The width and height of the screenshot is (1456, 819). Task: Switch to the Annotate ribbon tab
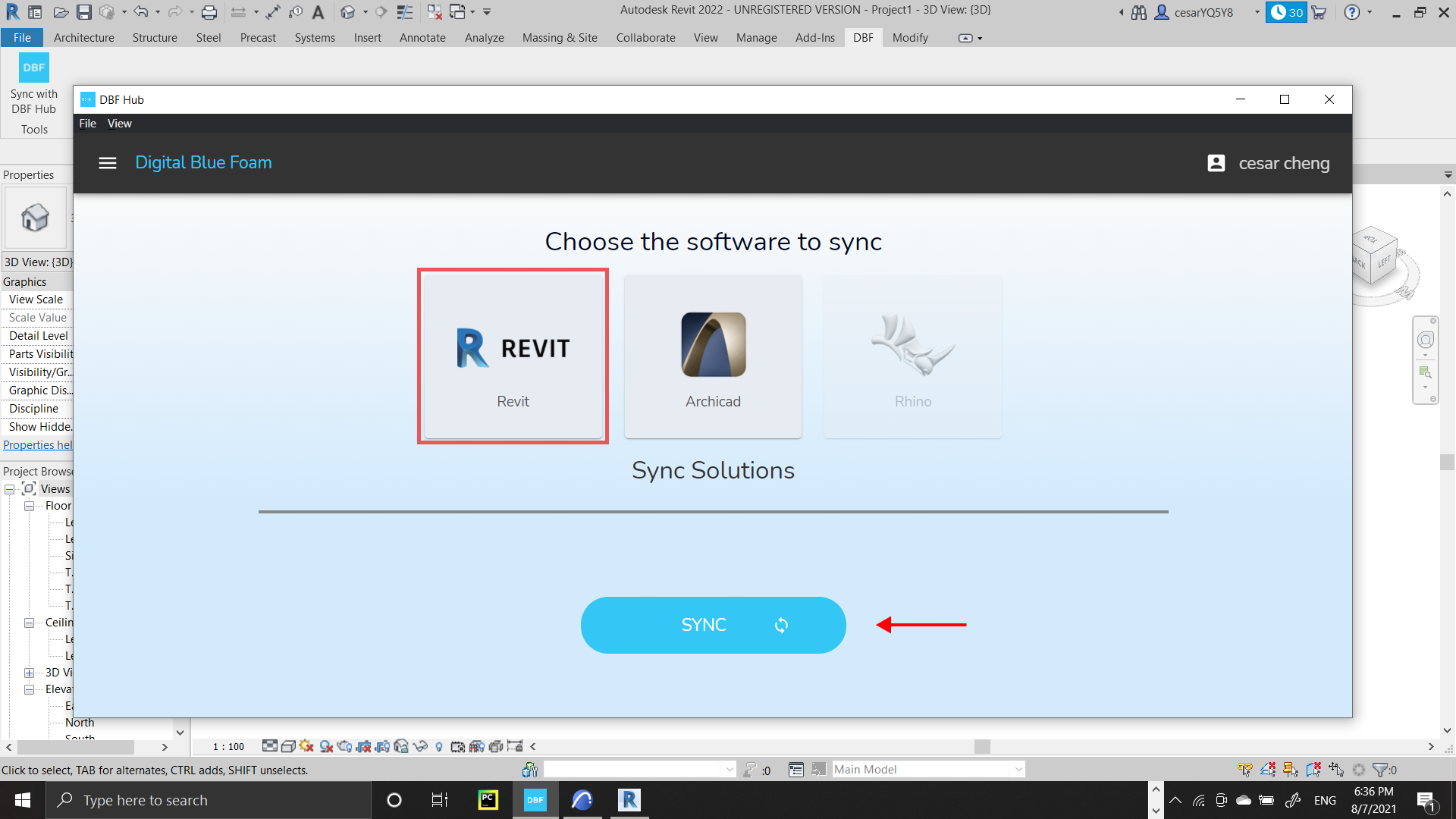click(422, 38)
